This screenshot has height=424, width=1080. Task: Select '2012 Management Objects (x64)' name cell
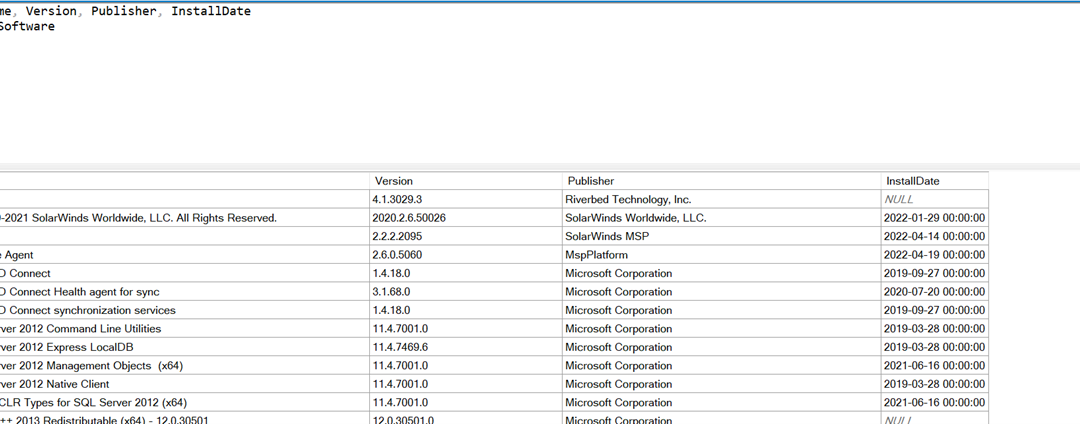pyautogui.click(x=185, y=366)
